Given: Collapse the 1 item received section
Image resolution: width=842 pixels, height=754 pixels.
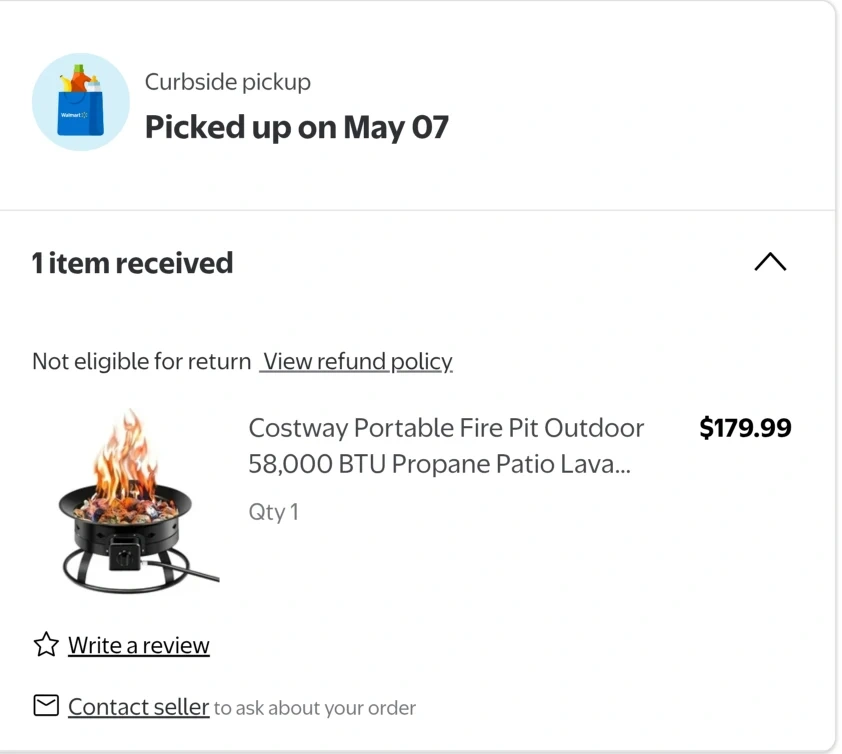Looking at the screenshot, I should tap(769, 263).
